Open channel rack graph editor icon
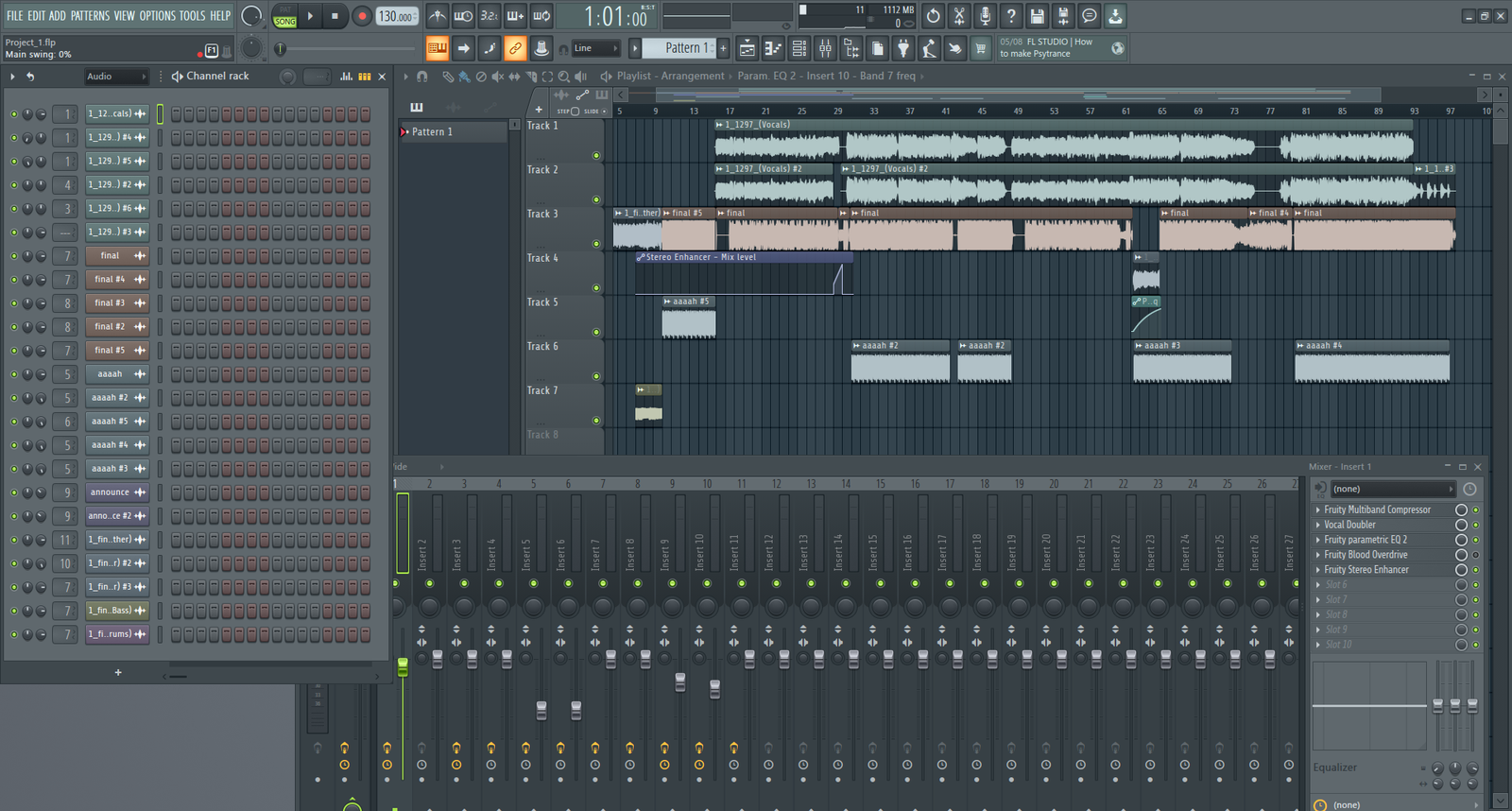 click(x=346, y=77)
